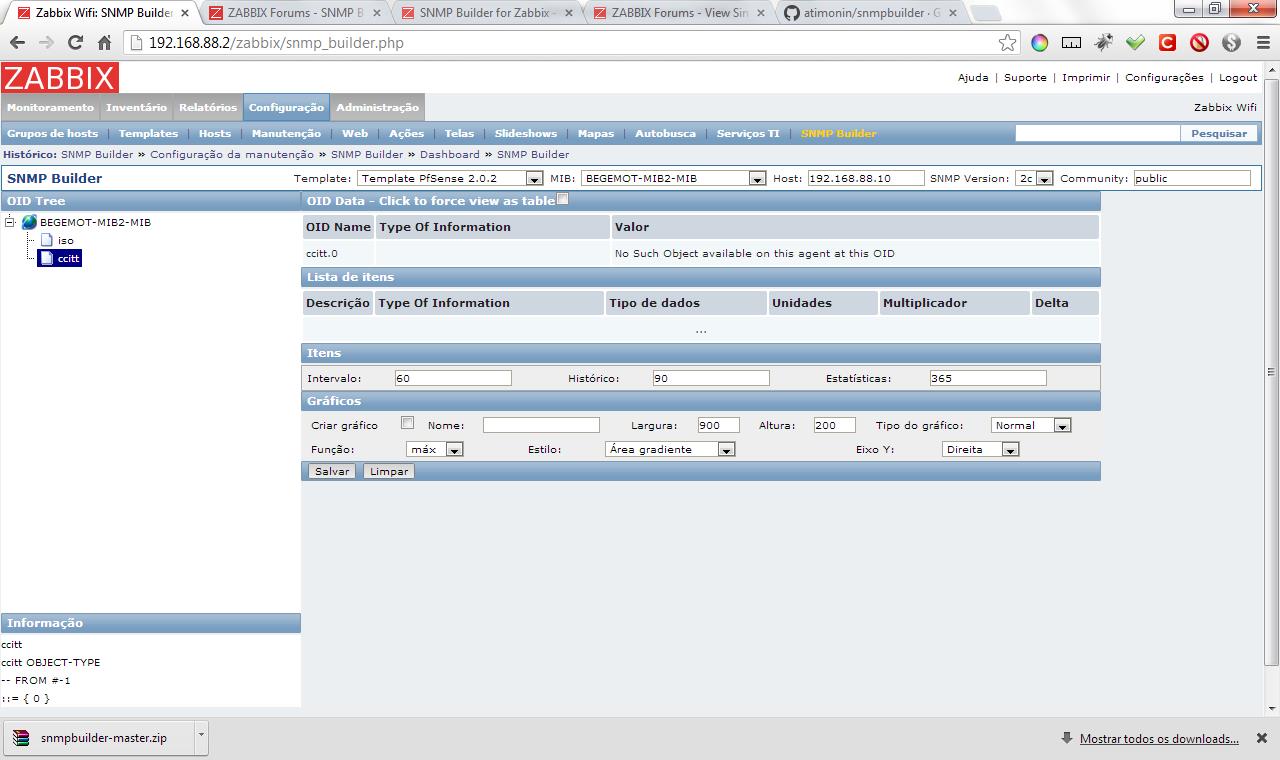Tick the force view as table checkbox
Screen dimensions: 1280x760
tap(562, 199)
